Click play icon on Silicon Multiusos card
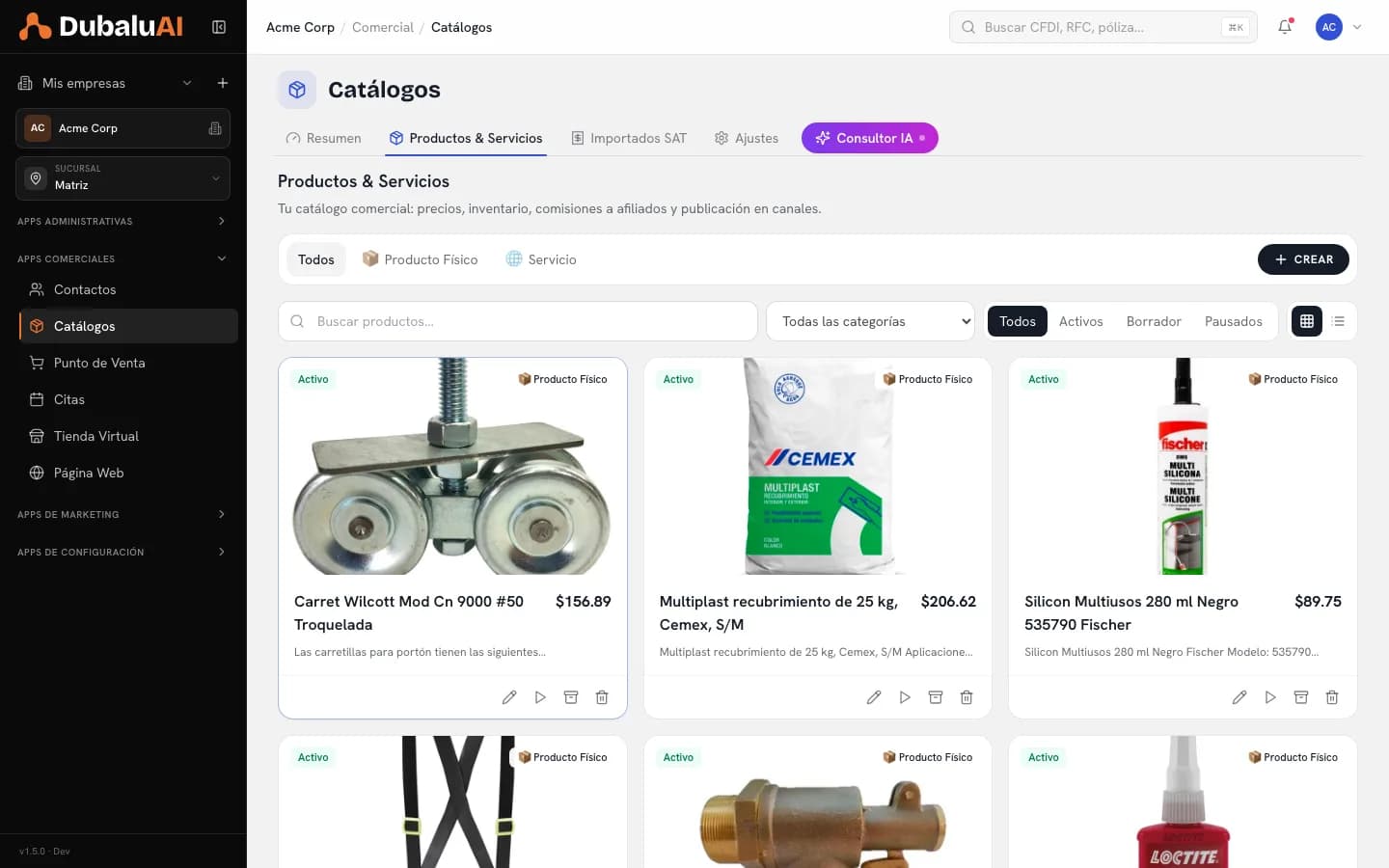Image resolution: width=1389 pixels, height=868 pixels. 1270,697
